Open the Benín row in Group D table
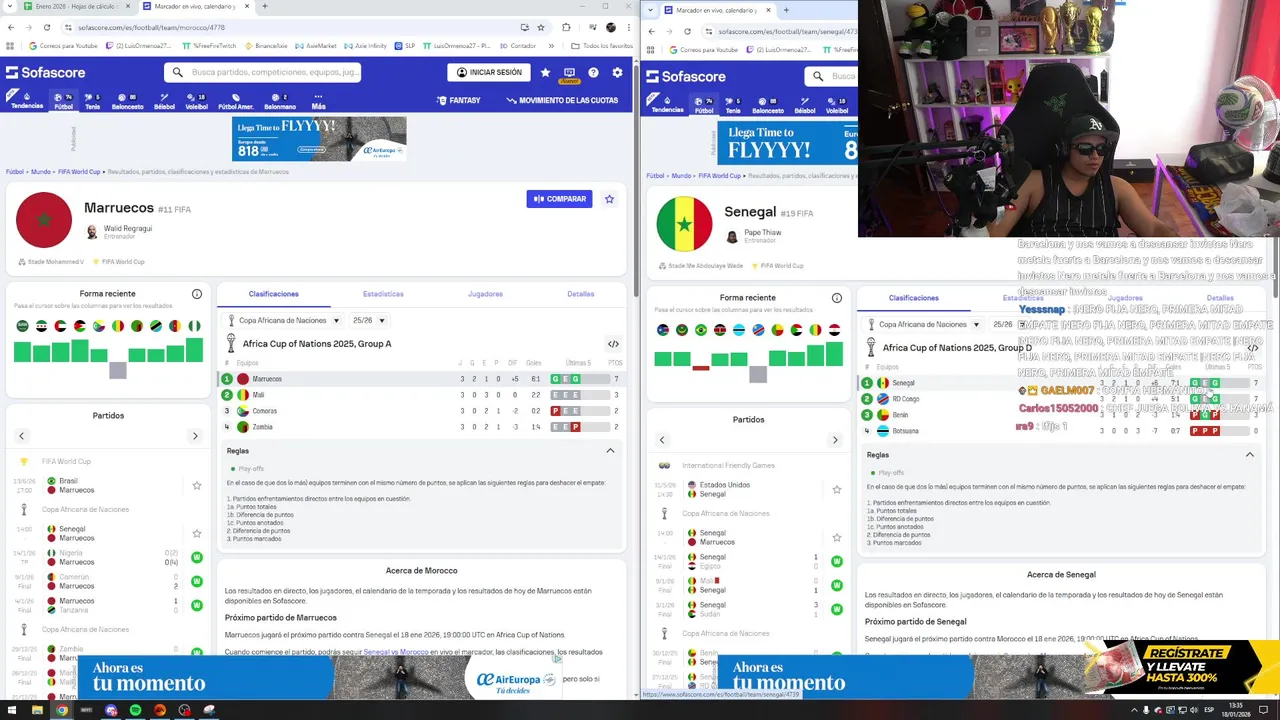This screenshot has width=1280, height=720. pos(1060,415)
